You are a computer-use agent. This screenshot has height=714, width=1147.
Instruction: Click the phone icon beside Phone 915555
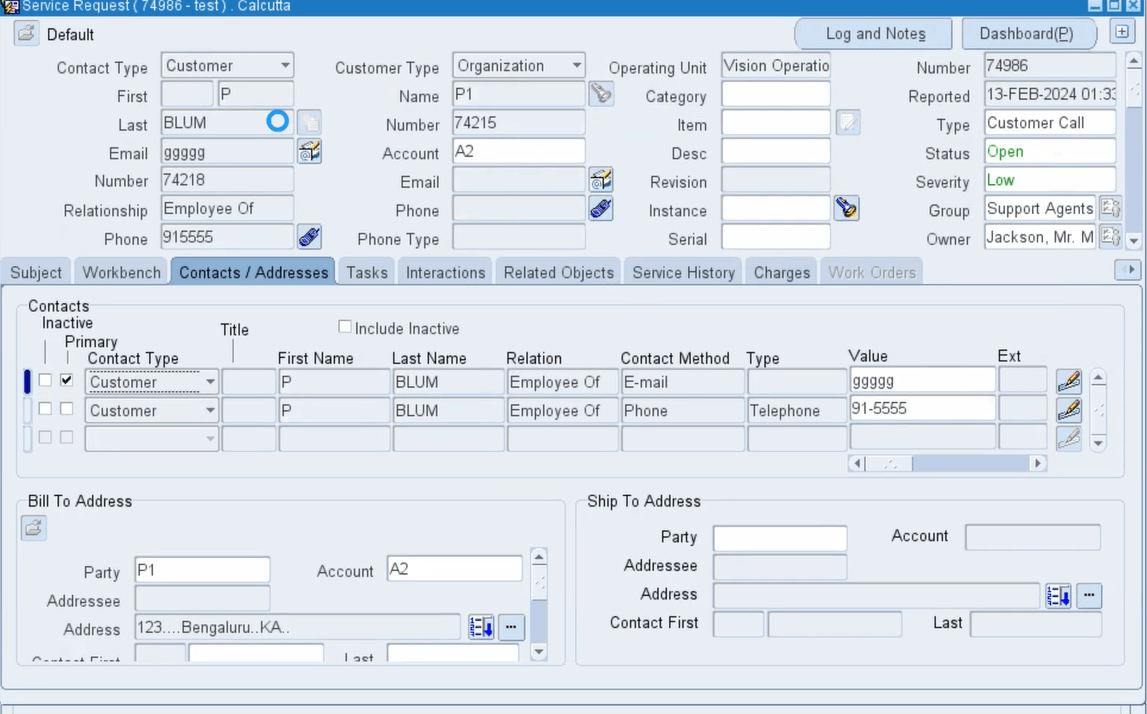pyautogui.click(x=309, y=237)
